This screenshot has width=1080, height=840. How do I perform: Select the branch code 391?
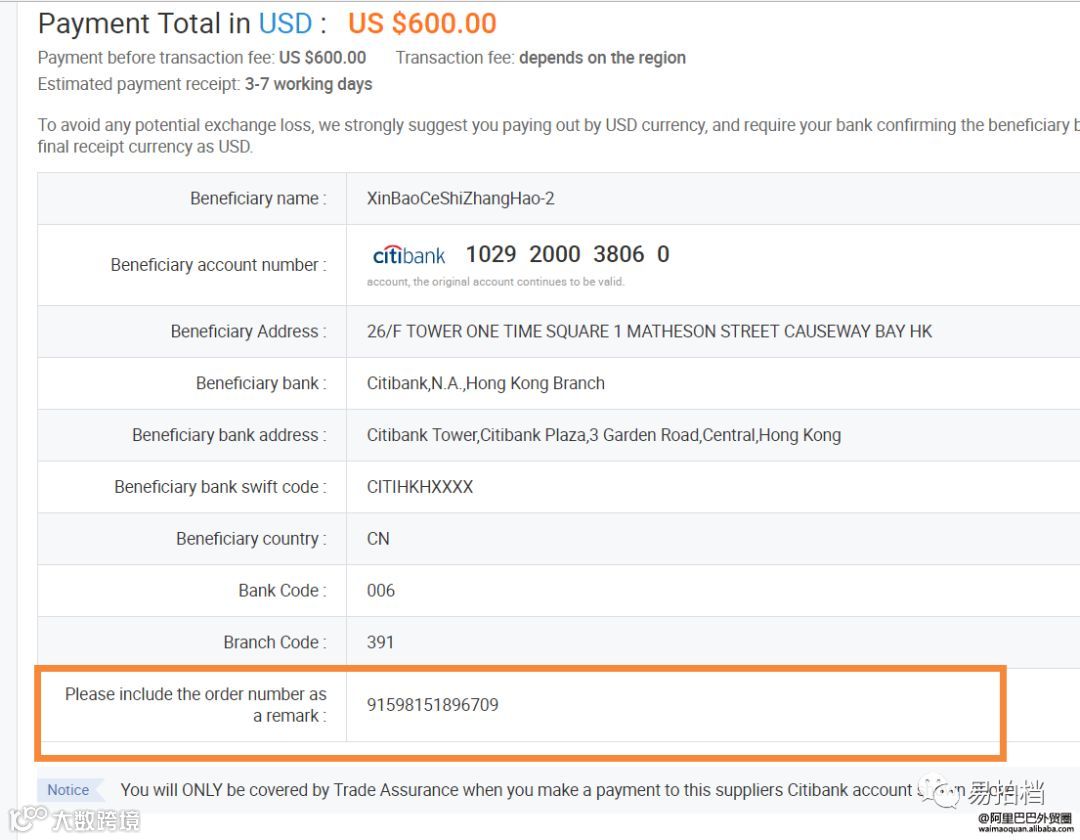(380, 642)
